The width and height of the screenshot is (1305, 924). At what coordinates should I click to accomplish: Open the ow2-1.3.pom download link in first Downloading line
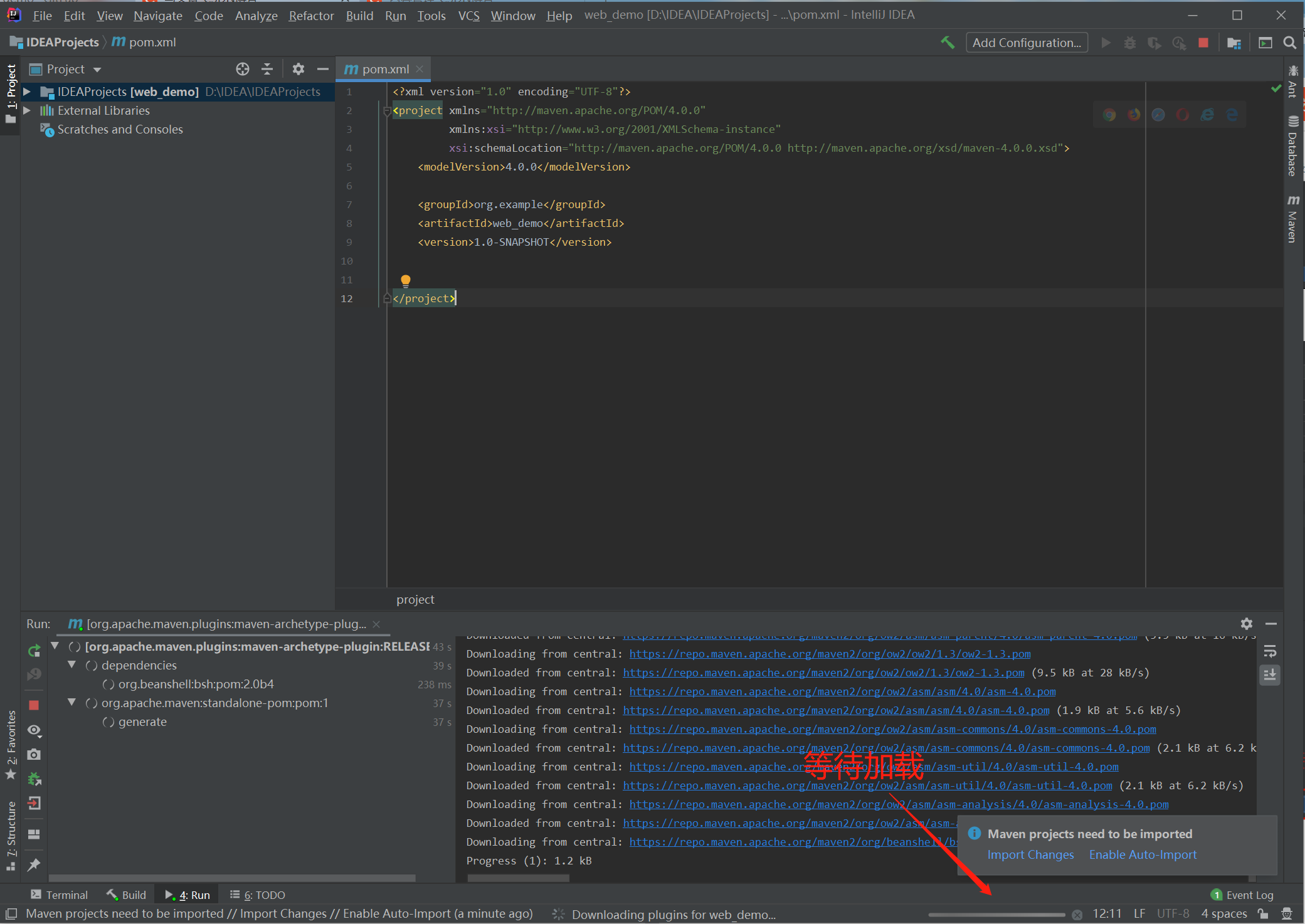(x=830, y=654)
